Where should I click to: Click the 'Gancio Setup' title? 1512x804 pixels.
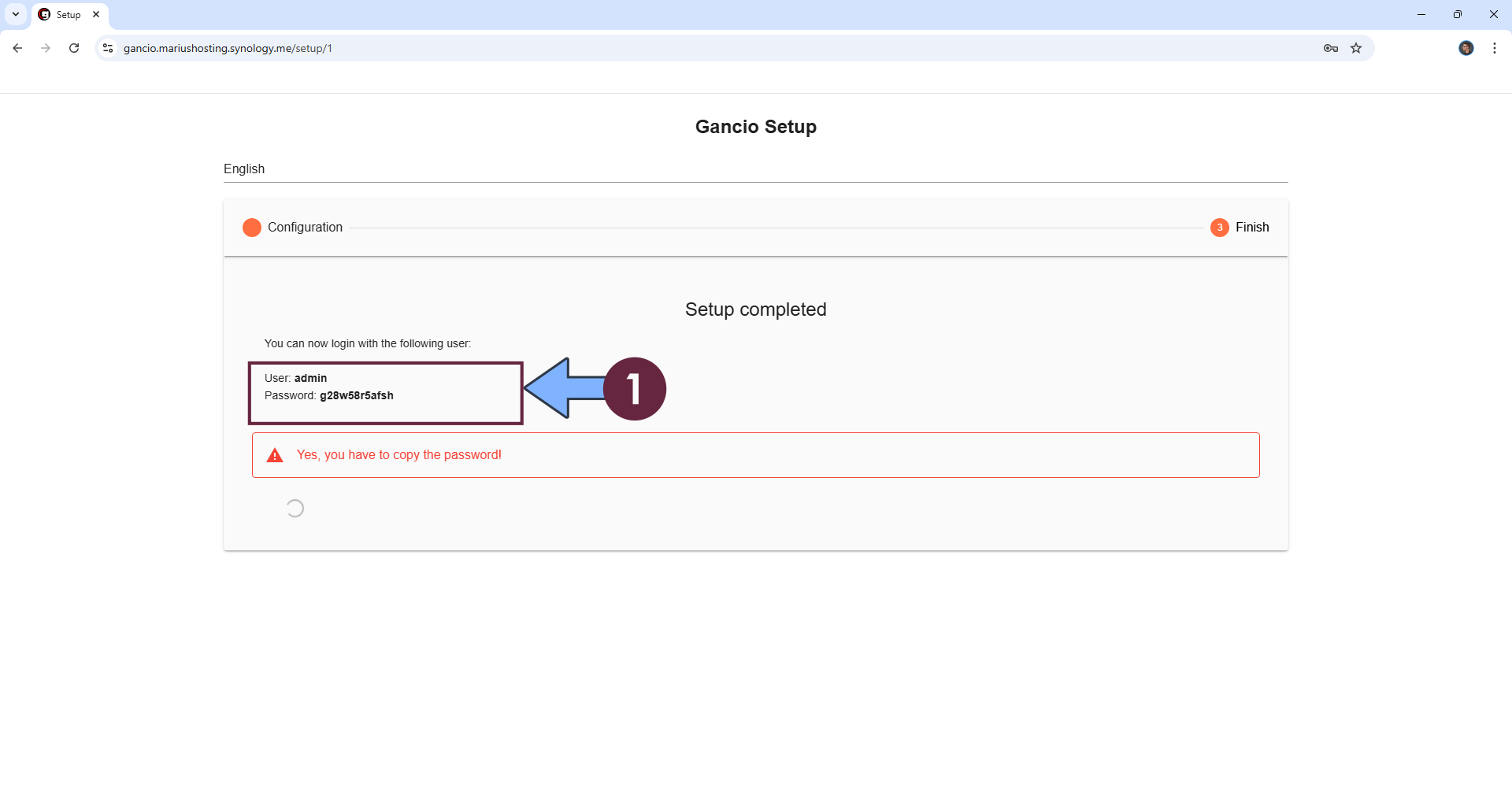(755, 127)
